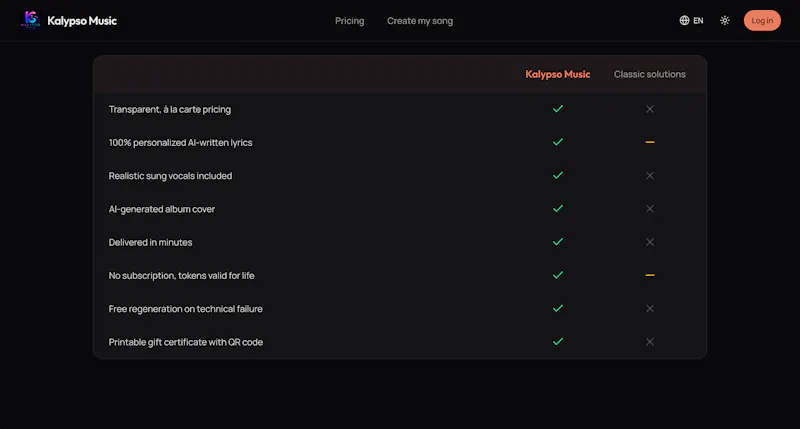The width and height of the screenshot is (800, 429).
Task: Click the check for Delivered in minutes
Action: (558, 242)
